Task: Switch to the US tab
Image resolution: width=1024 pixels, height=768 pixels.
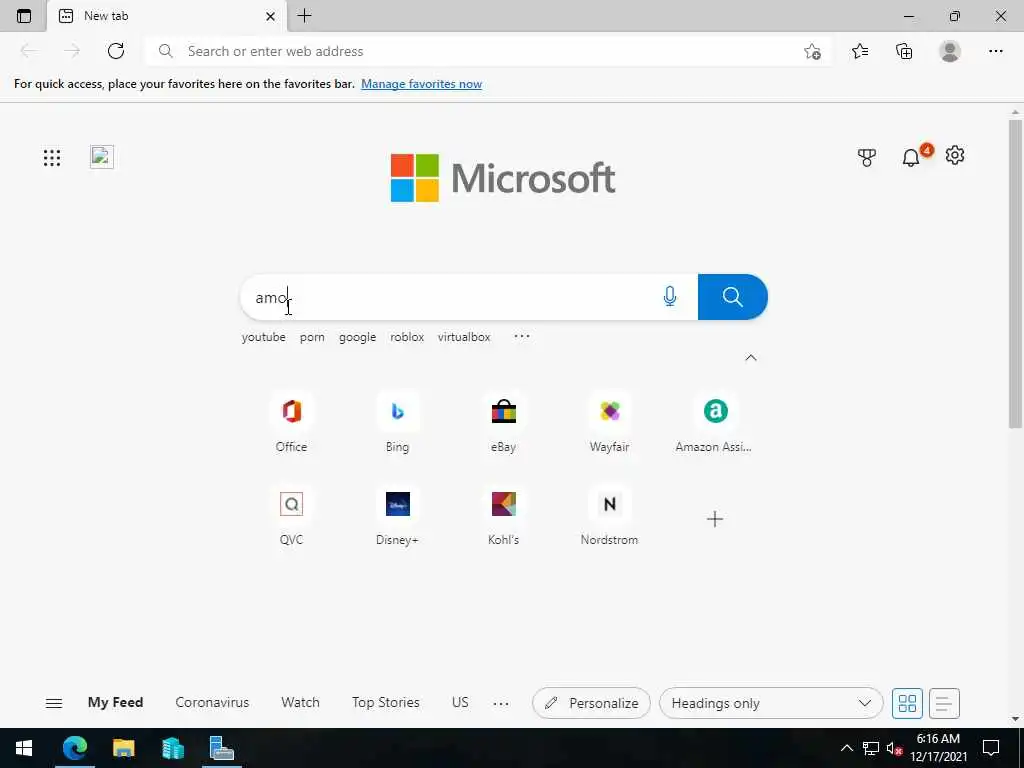Action: [x=460, y=703]
